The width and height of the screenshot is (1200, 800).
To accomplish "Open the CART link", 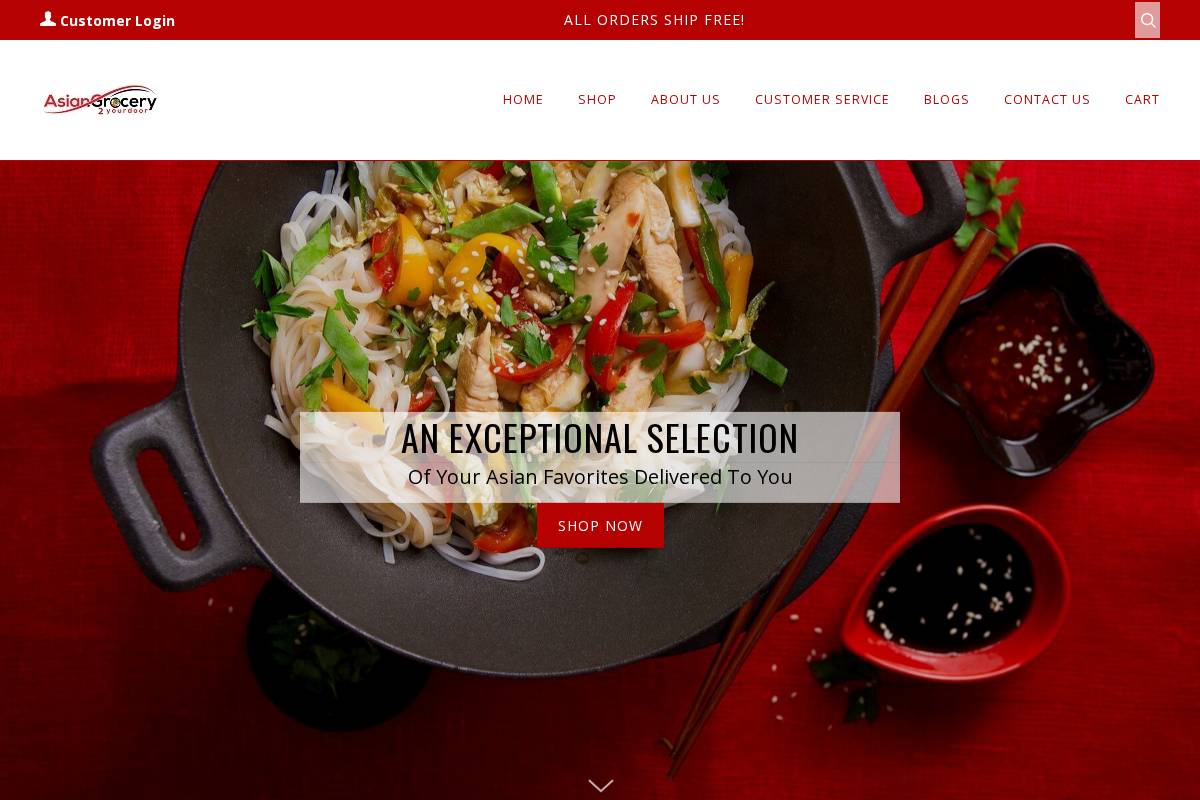I will (x=1142, y=99).
